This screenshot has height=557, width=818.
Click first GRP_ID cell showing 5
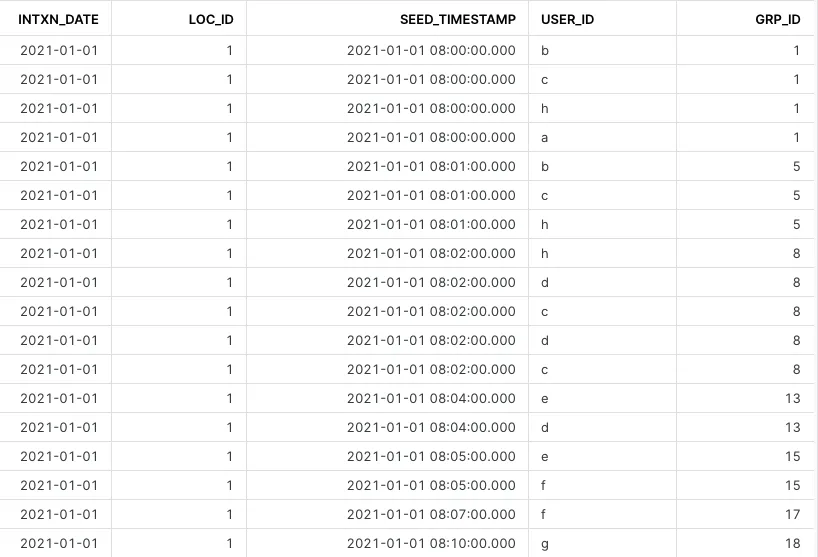pos(796,166)
